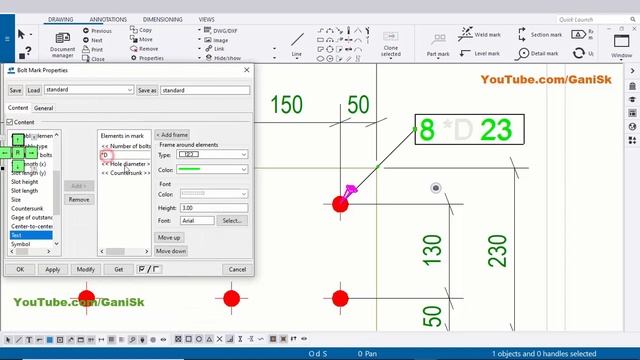This screenshot has width=640, height=360.
Task: Switch to the DRAWING ribbon tab
Action: (x=60, y=19)
